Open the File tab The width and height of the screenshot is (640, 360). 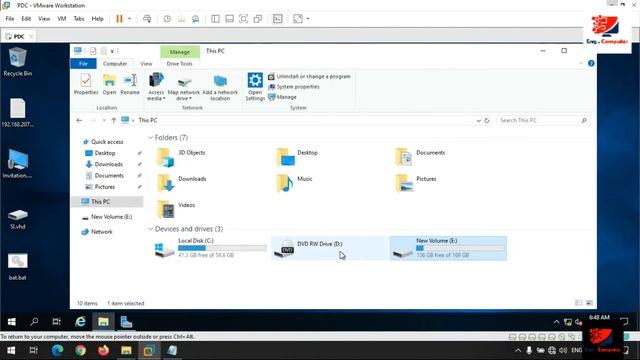pyautogui.click(x=83, y=64)
